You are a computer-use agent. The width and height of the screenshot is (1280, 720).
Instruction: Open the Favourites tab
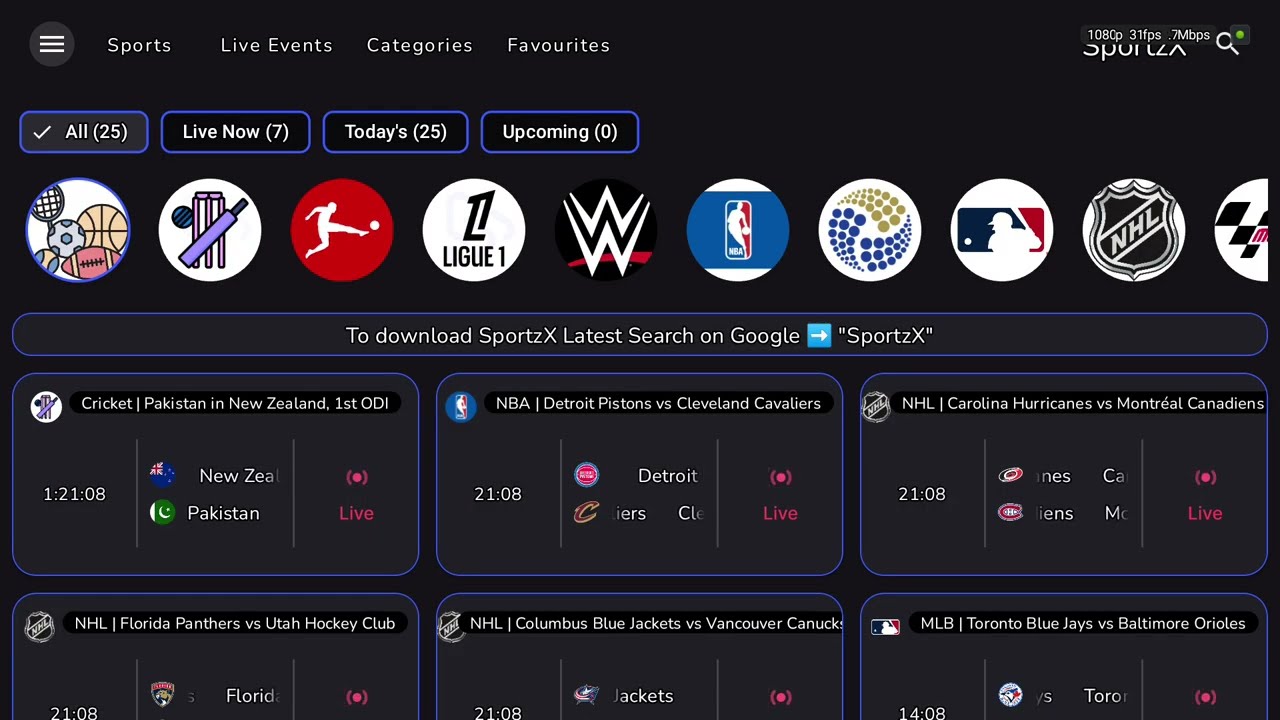(558, 45)
